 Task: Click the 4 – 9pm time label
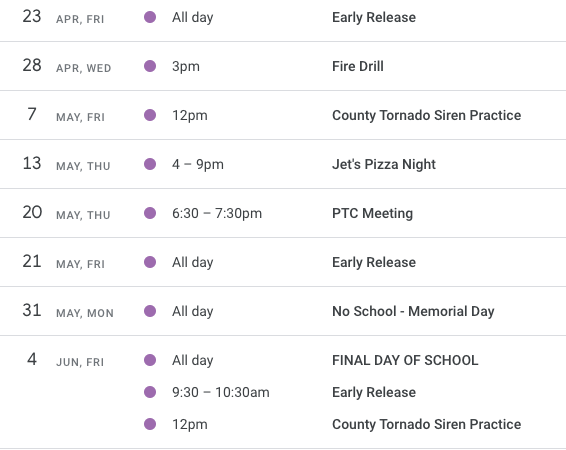[197, 164]
